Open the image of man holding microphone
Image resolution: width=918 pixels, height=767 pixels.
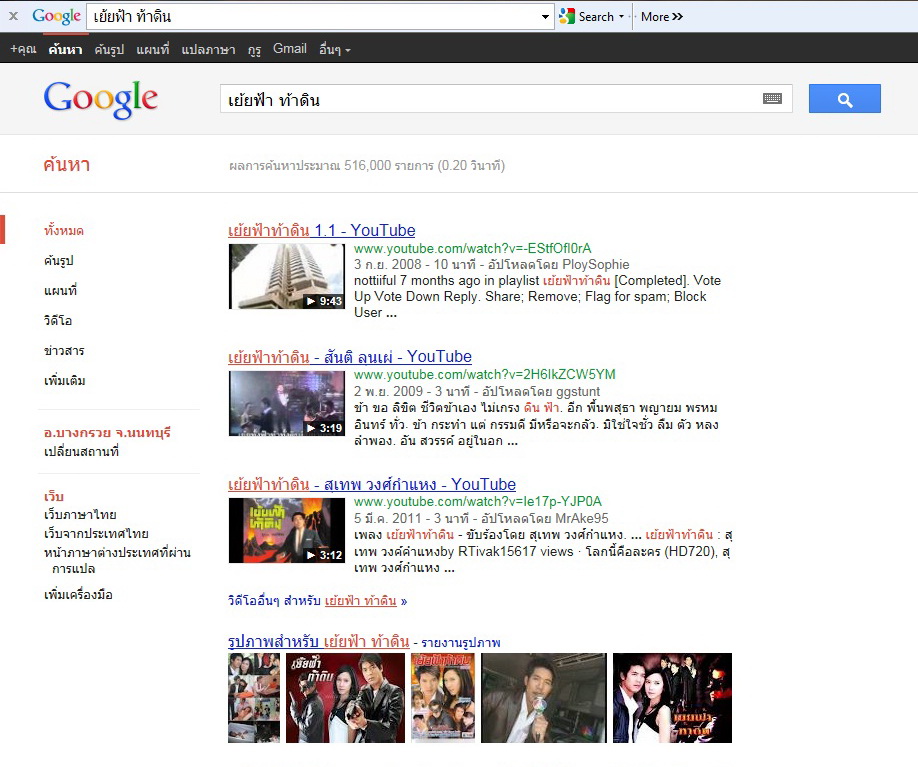544,698
